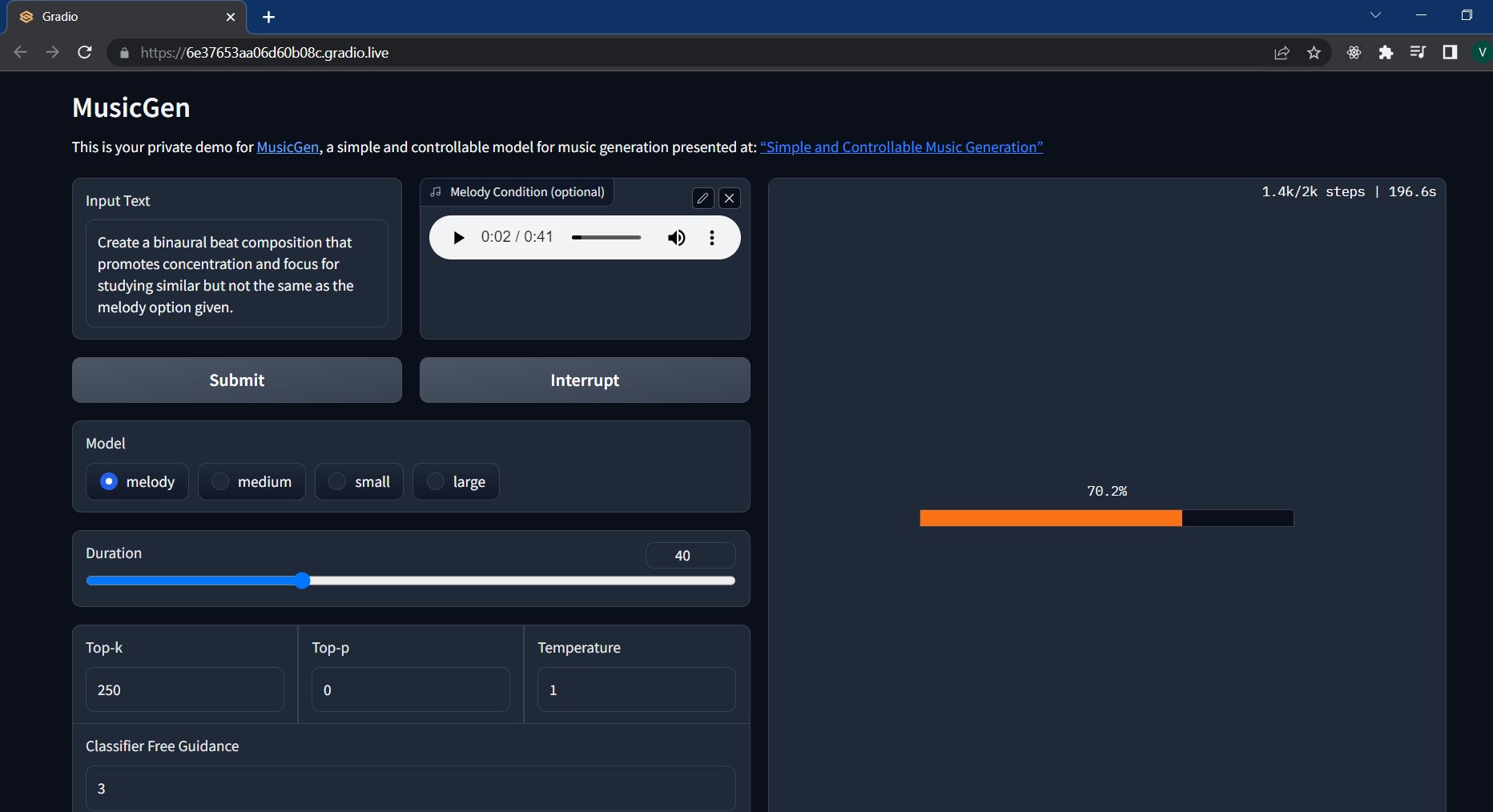Open the profile avatar V
Viewport: 1493px width, 812px height.
[1482, 53]
